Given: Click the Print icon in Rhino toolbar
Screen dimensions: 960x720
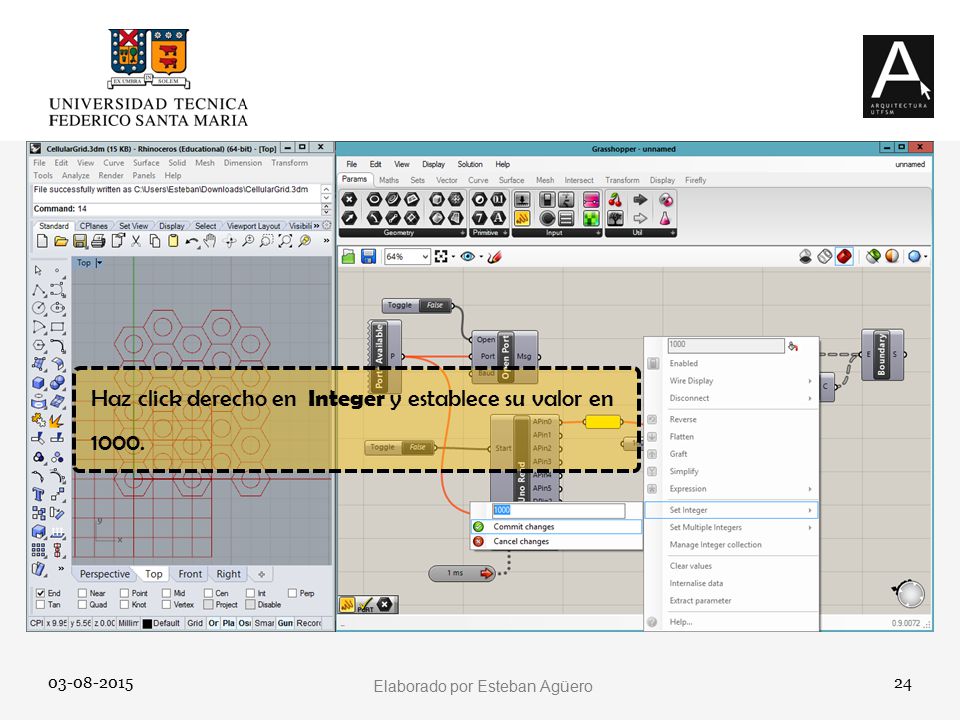Looking at the screenshot, I should click(98, 241).
